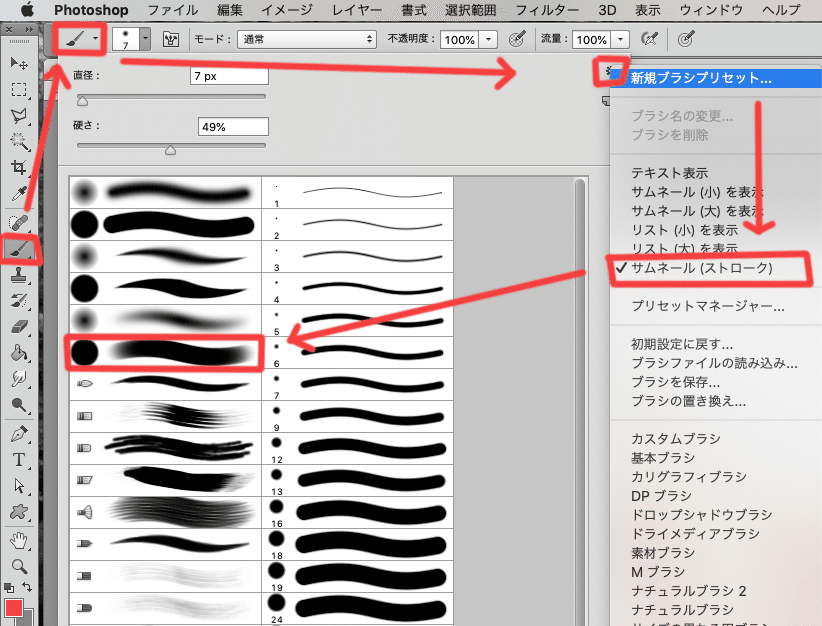822x626 pixels.
Task: Select the Zoom tool
Action: coord(19,566)
